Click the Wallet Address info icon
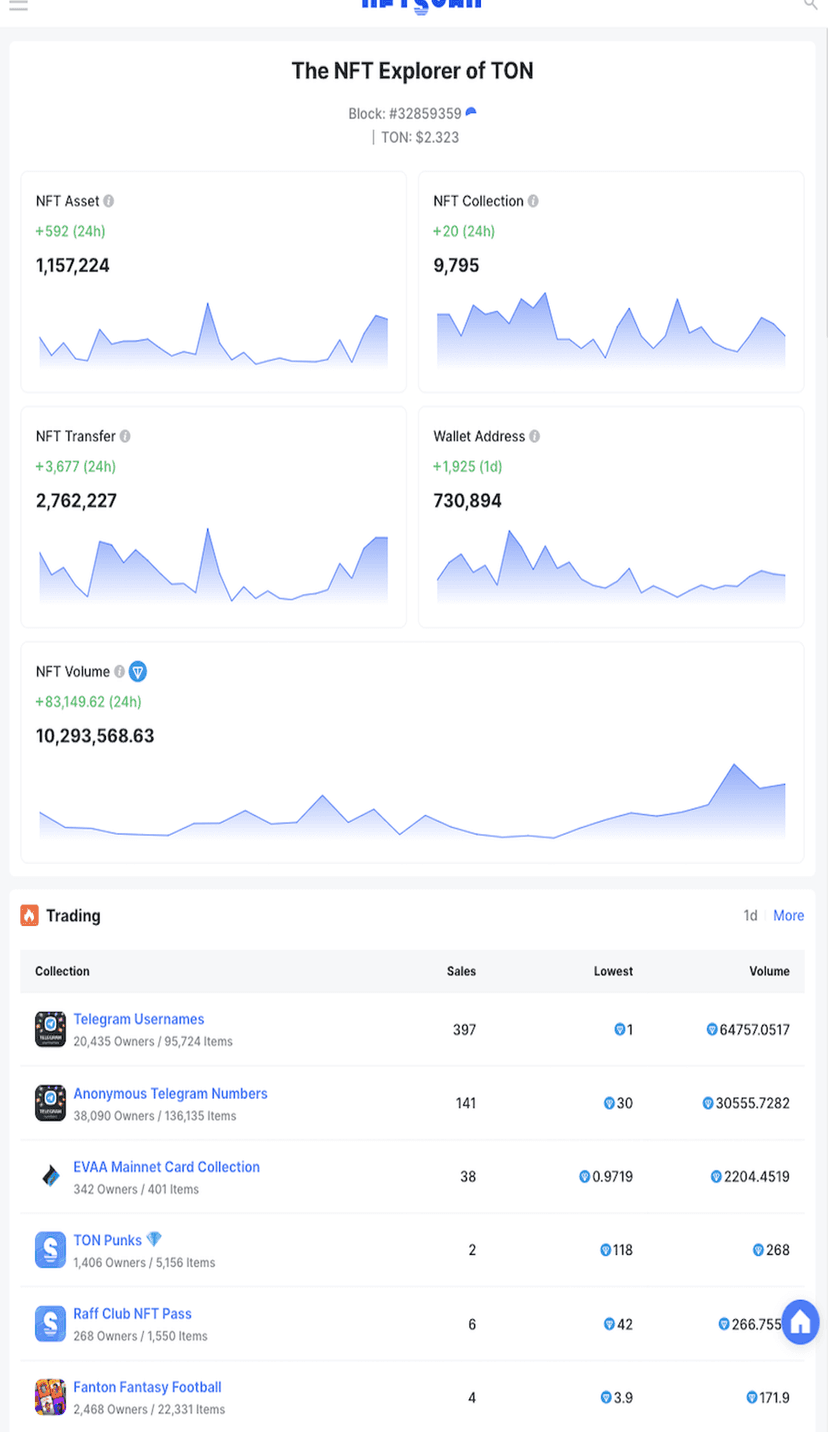 point(535,436)
